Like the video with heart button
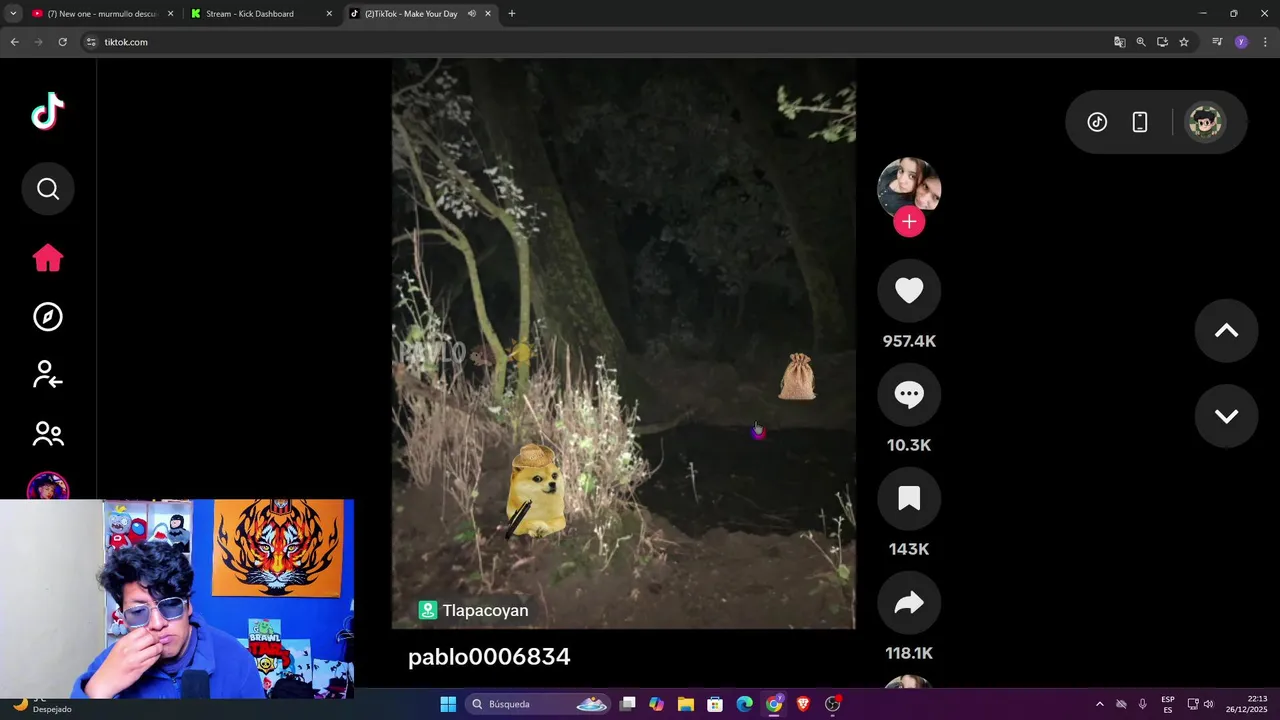The width and height of the screenshot is (1280, 720). (909, 291)
